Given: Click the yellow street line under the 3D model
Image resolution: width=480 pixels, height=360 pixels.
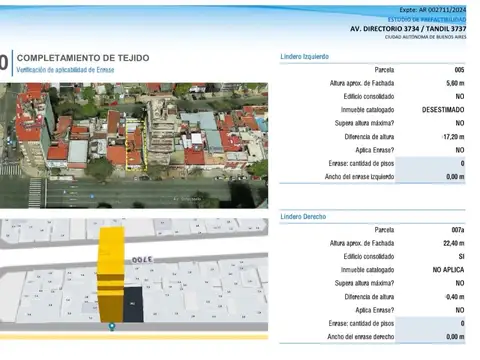Looking at the screenshot, I should pos(134,337).
